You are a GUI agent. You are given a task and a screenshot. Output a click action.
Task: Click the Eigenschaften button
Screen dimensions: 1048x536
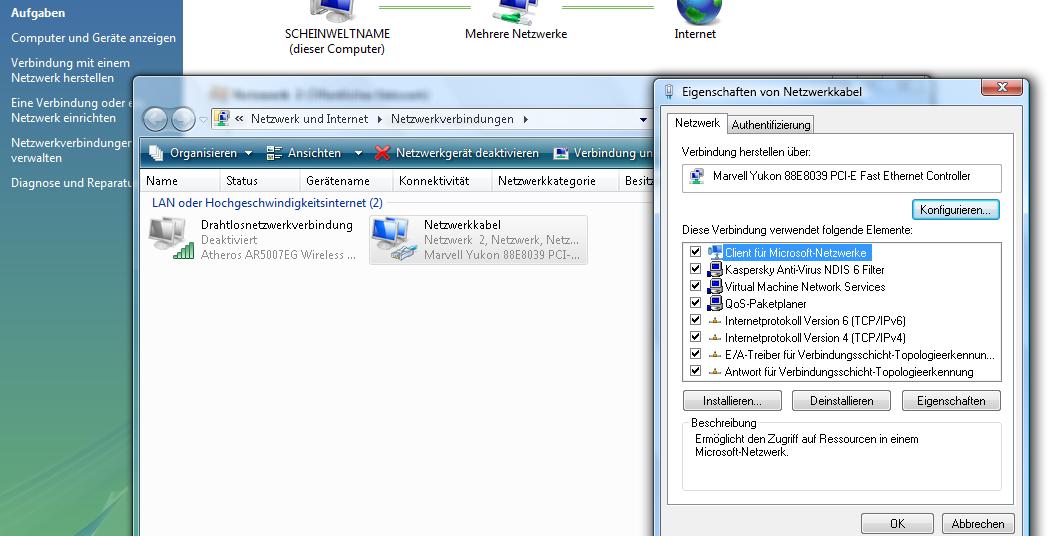951,401
